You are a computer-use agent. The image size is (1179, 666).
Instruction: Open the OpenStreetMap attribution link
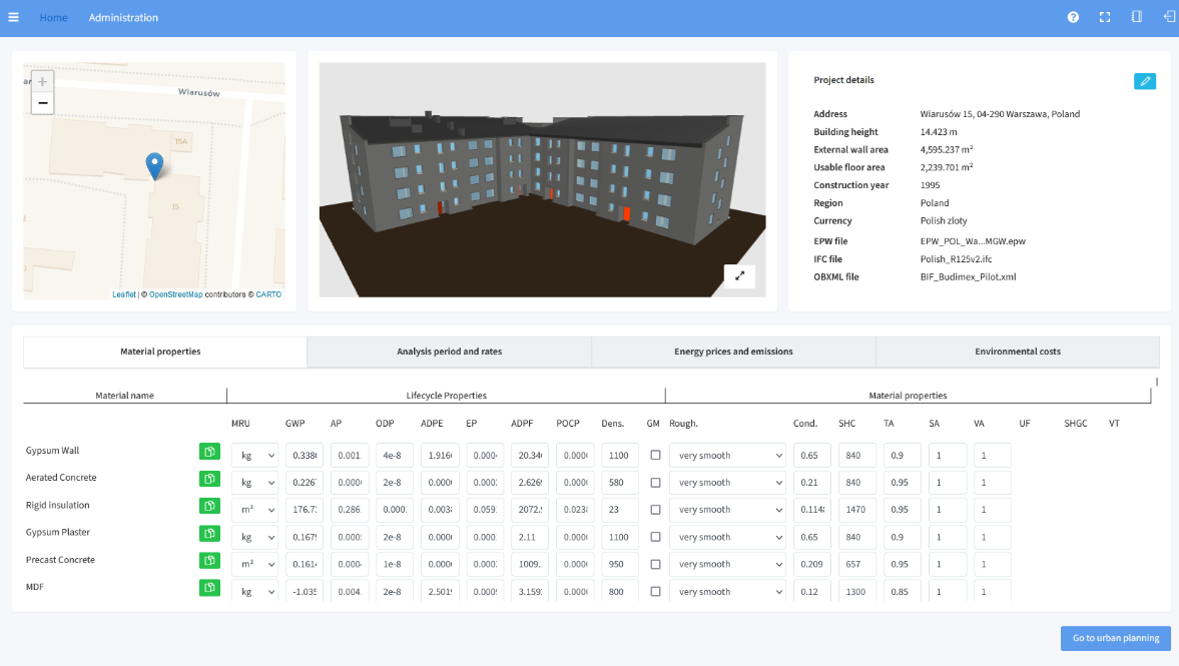(176, 295)
